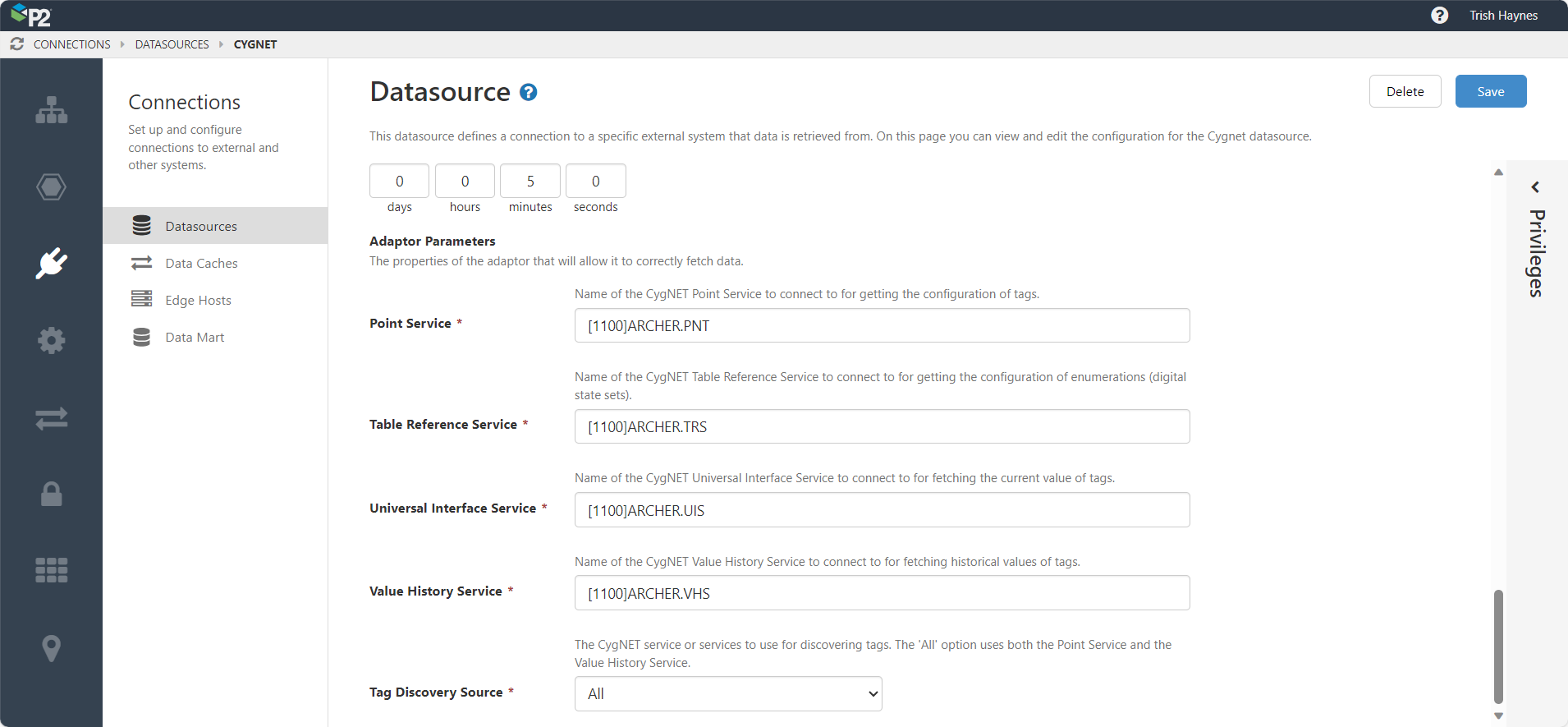This screenshot has height=727, width=1568.
Task: Open help icon next to Datasource heading
Action: [529, 92]
